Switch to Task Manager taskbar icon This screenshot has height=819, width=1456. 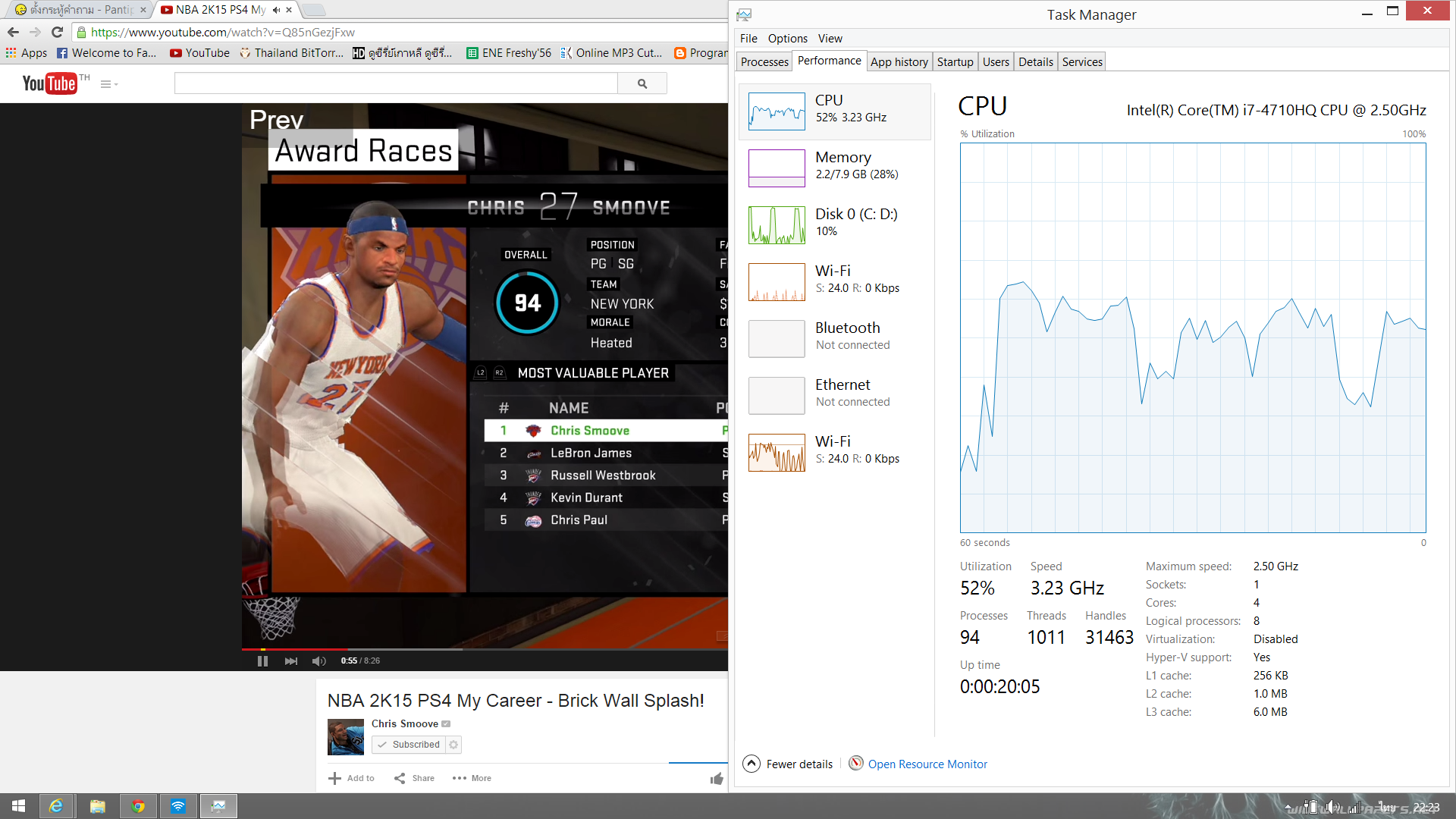click(x=218, y=806)
